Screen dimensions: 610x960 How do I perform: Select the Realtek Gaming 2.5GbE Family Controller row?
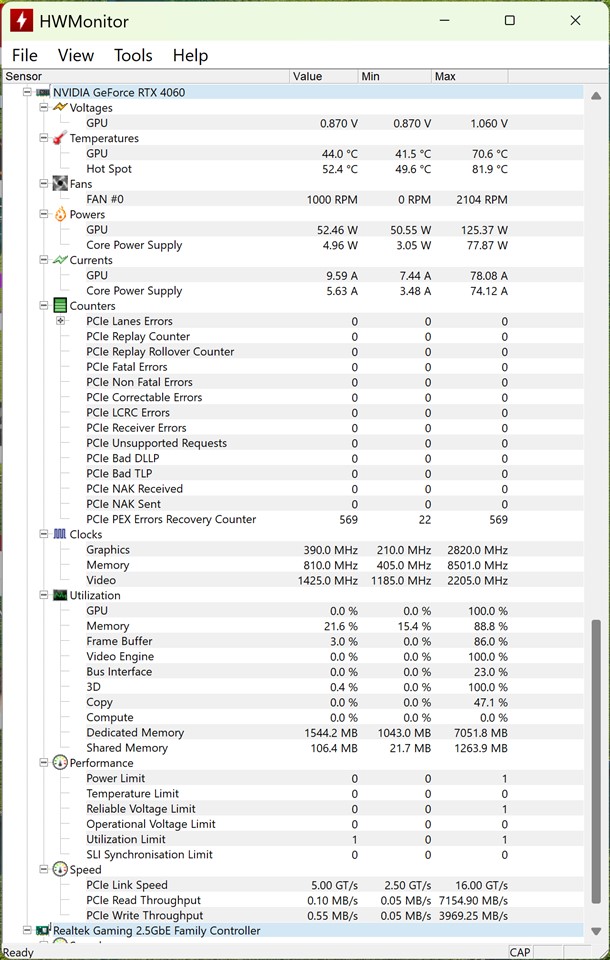click(156, 931)
